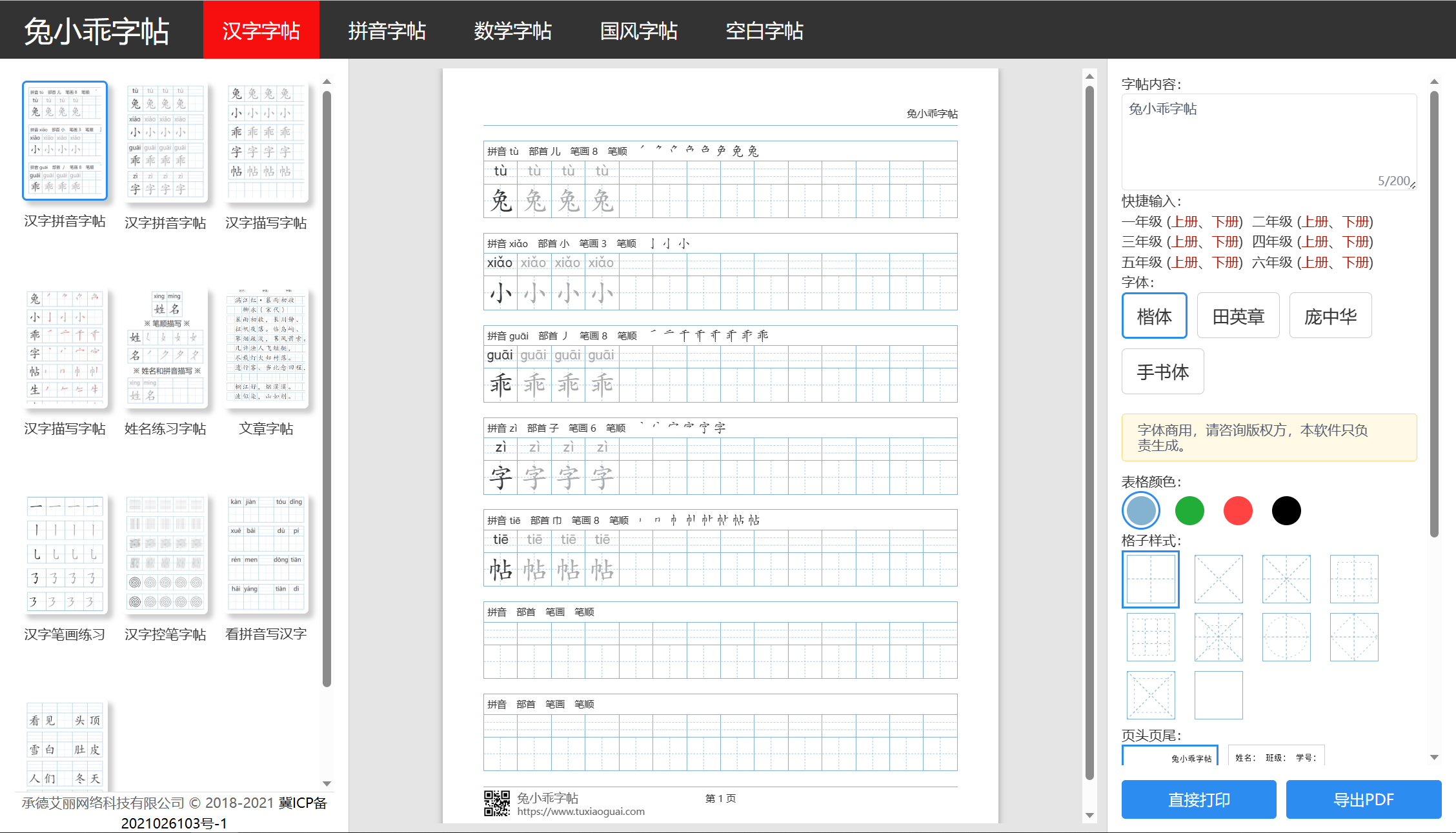
Task: Select the 回宫格 circle grid style
Action: [x=1286, y=637]
